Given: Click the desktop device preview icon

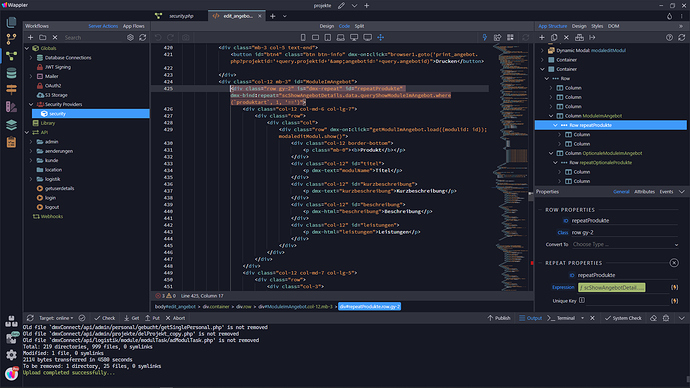Looking at the screenshot, I should [x=354, y=37].
